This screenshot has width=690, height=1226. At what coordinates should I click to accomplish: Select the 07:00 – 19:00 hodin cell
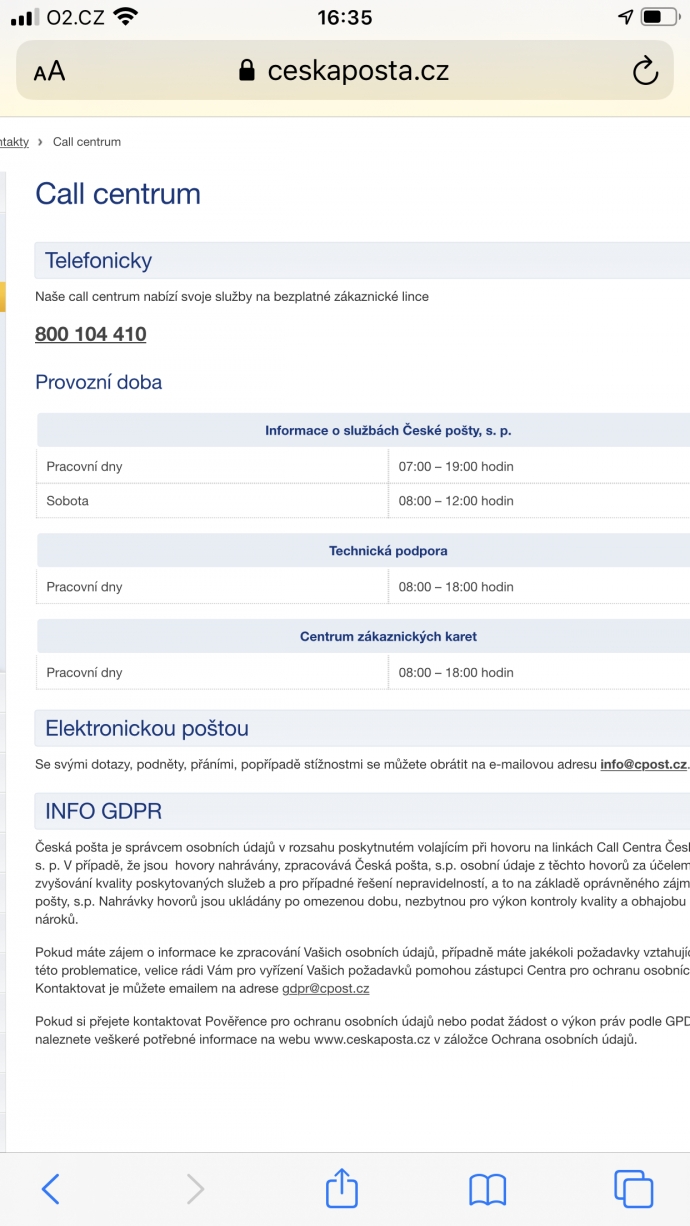pyautogui.click(x=456, y=467)
